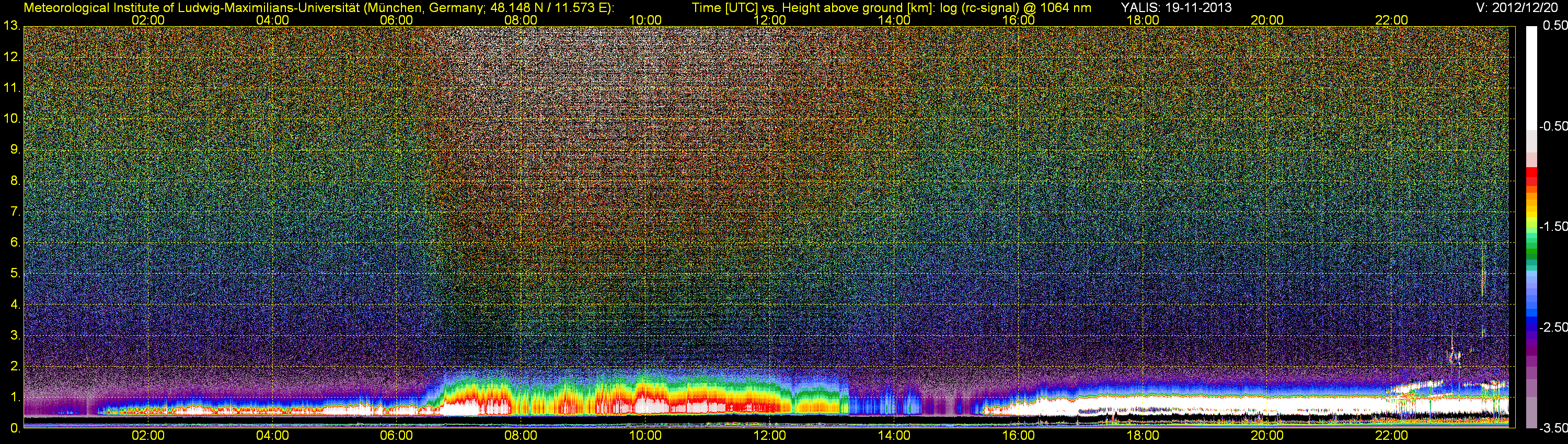
Task: Click the -1.50 colorbar scale value
Action: (1553, 227)
